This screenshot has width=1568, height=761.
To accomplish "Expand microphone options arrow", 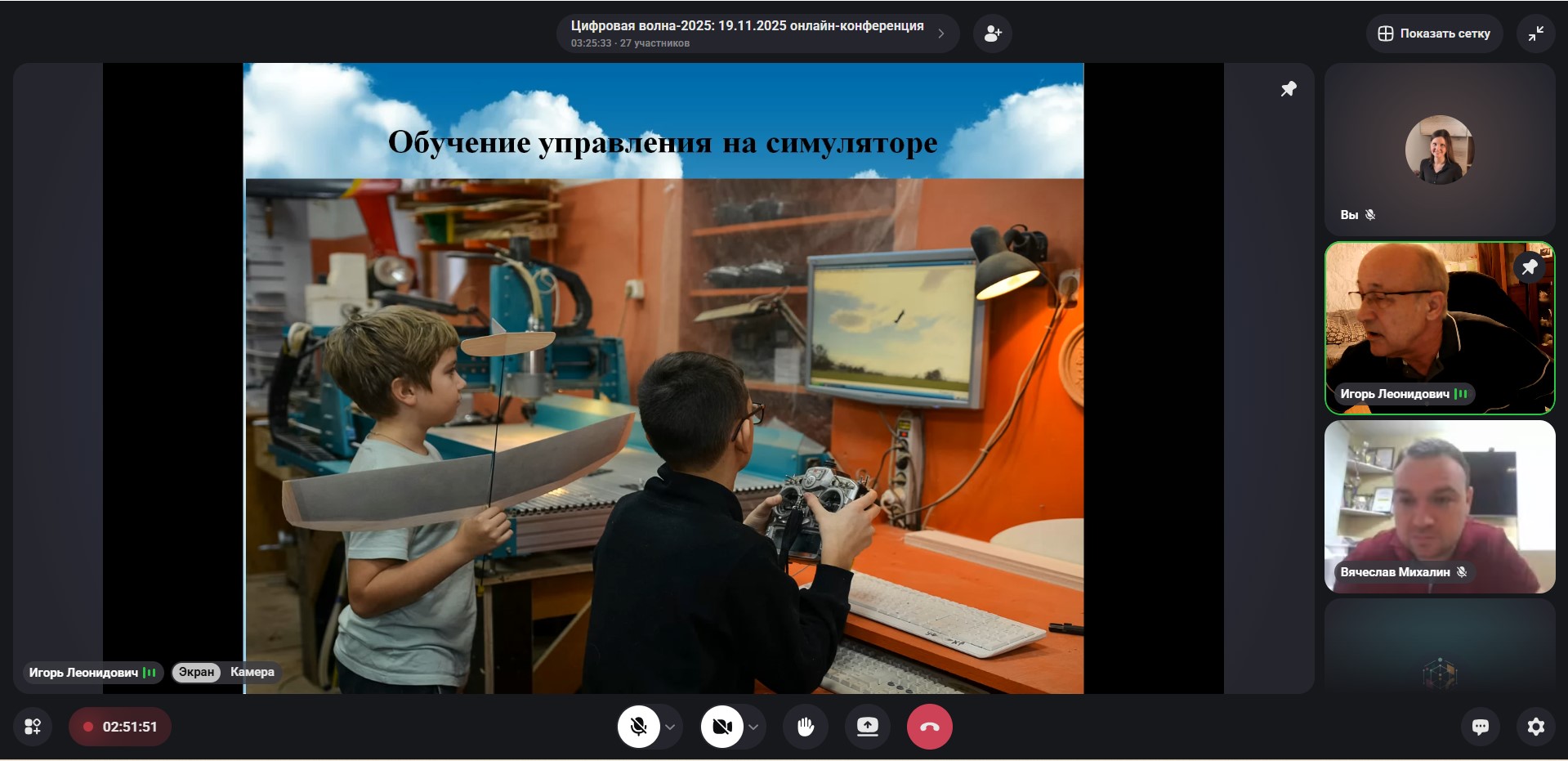I will [x=670, y=727].
